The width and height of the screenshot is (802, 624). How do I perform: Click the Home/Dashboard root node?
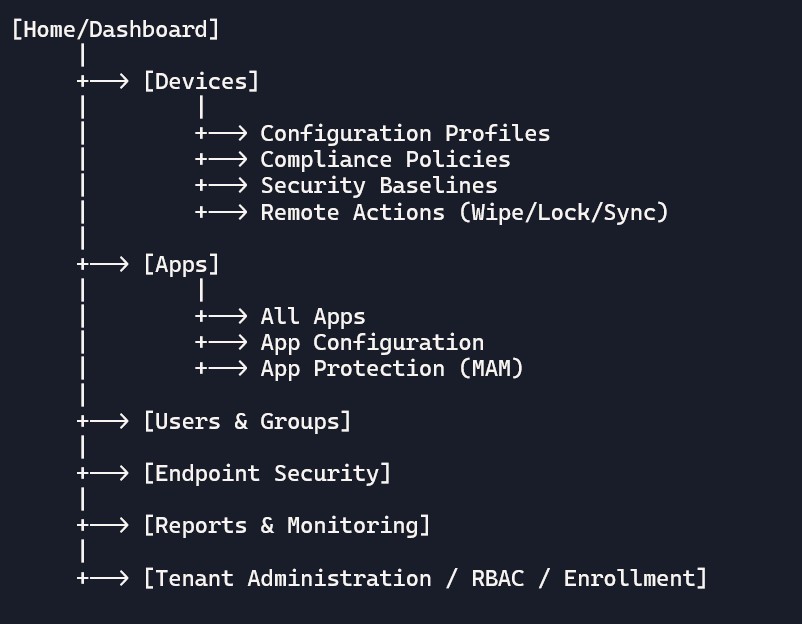[x=115, y=29]
